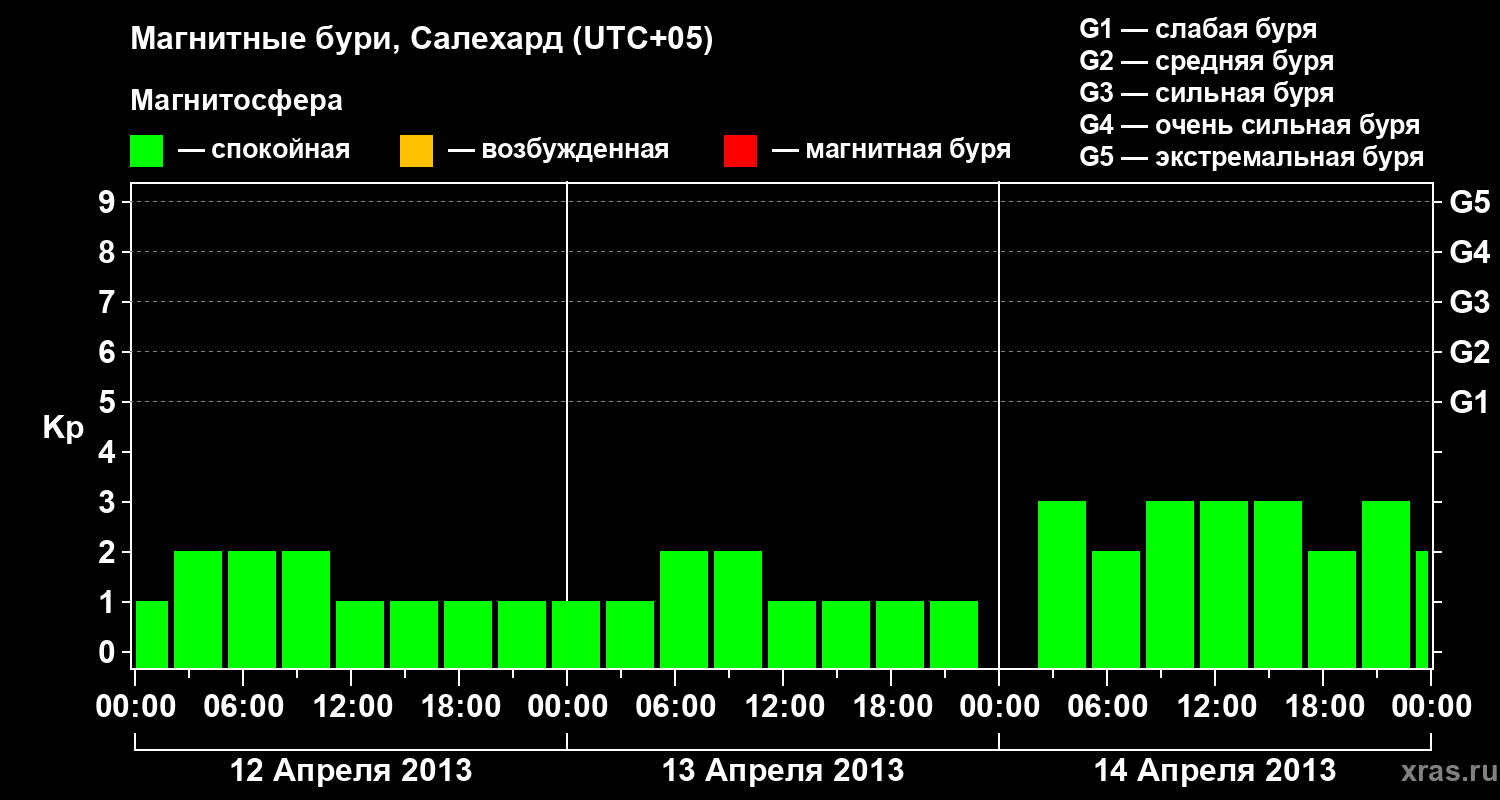Click the green 'спокойная' legend swatch

pyautogui.click(x=147, y=151)
